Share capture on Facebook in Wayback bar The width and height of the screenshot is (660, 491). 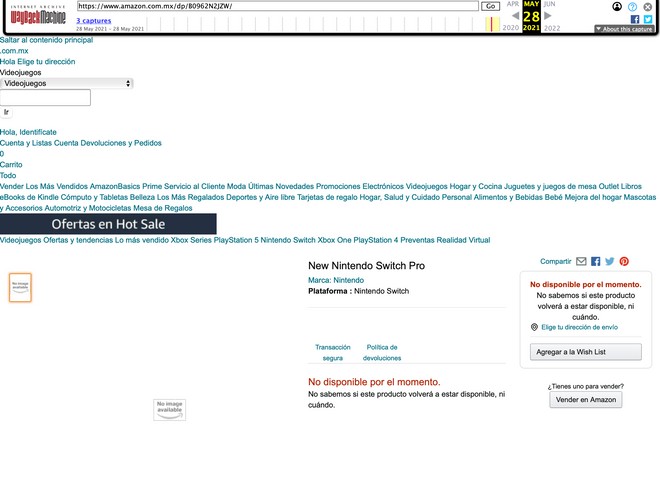(x=635, y=19)
